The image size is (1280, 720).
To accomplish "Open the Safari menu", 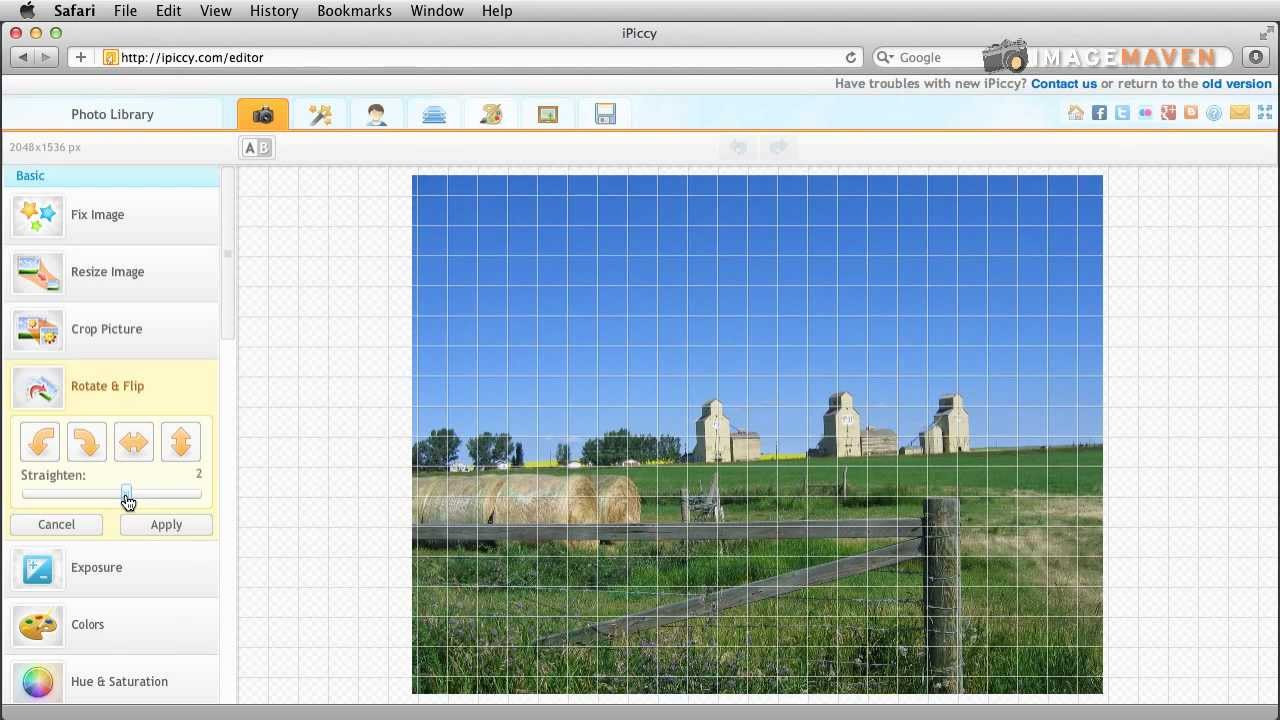I will (75, 10).
